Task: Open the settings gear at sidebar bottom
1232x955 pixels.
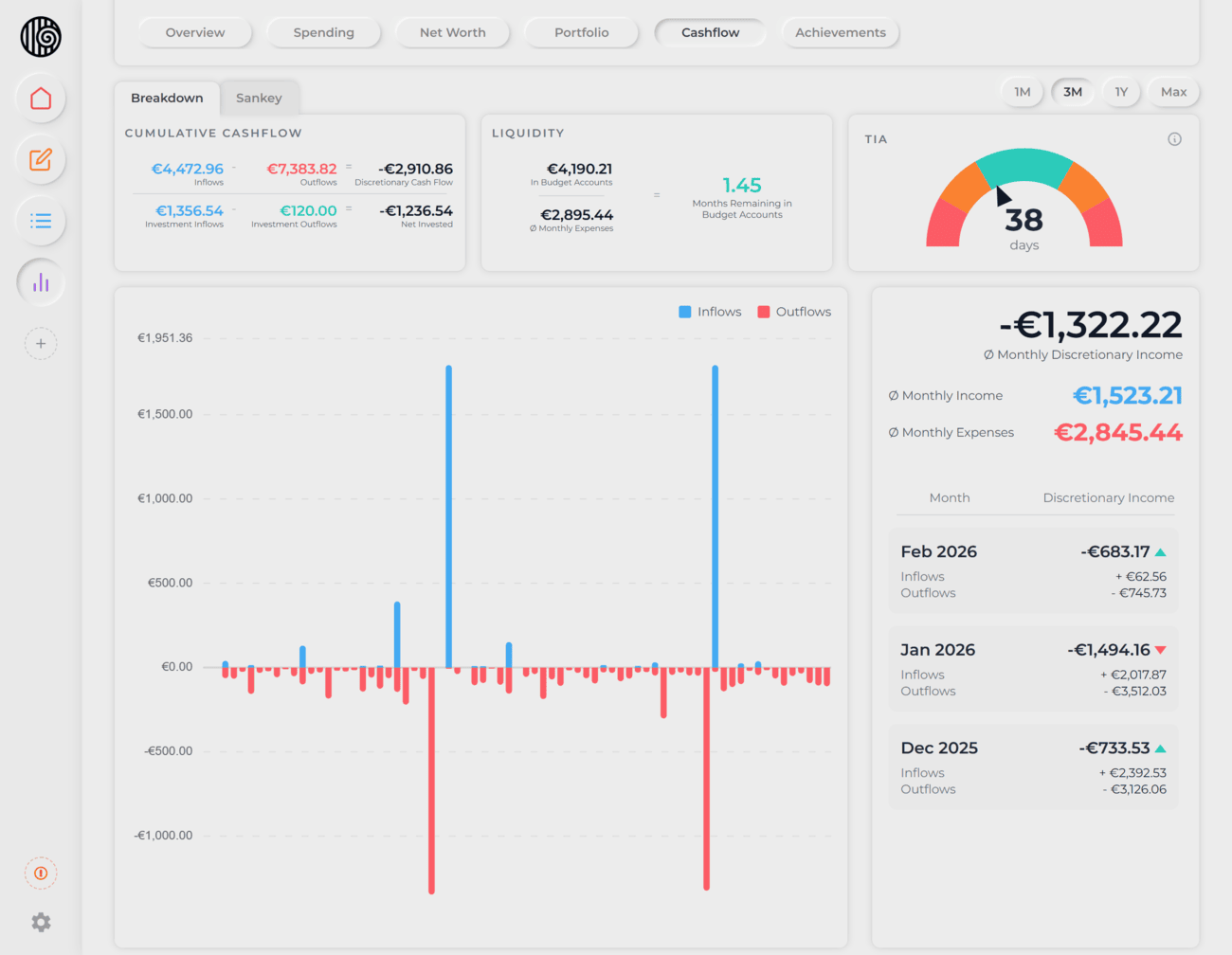Action: pos(41,922)
